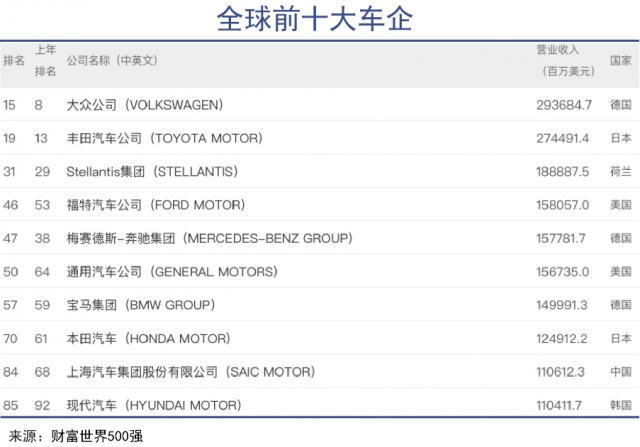This screenshot has width=640, height=447.
Task: Click the 现代汽车 (HYUNDAI MOTOR) name
Action: (x=153, y=405)
